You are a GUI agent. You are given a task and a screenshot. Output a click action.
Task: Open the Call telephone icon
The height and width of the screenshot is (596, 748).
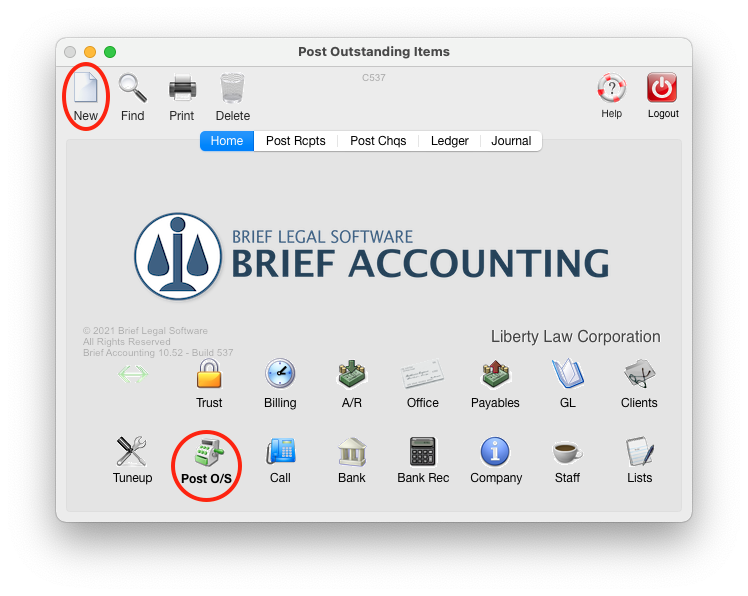pos(280,451)
